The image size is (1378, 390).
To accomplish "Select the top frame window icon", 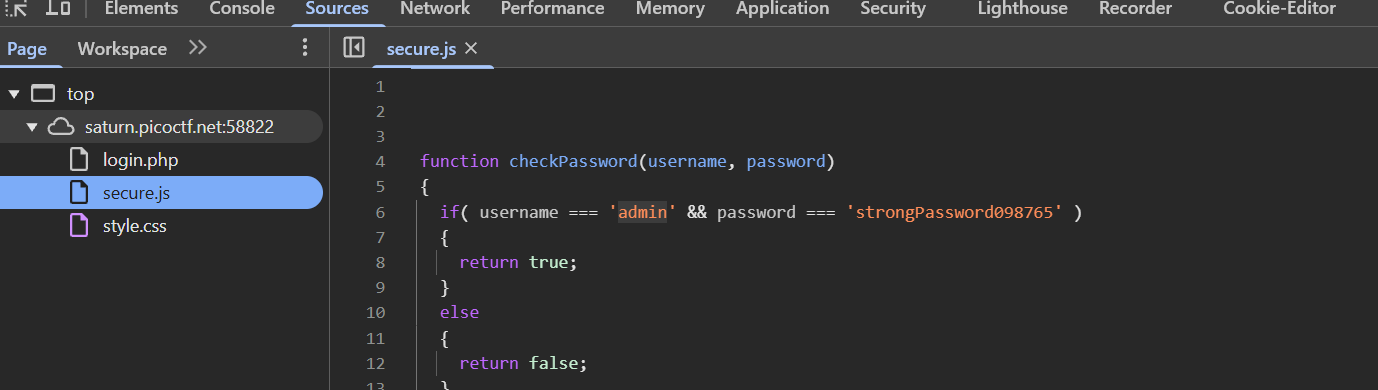I will point(43,94).
